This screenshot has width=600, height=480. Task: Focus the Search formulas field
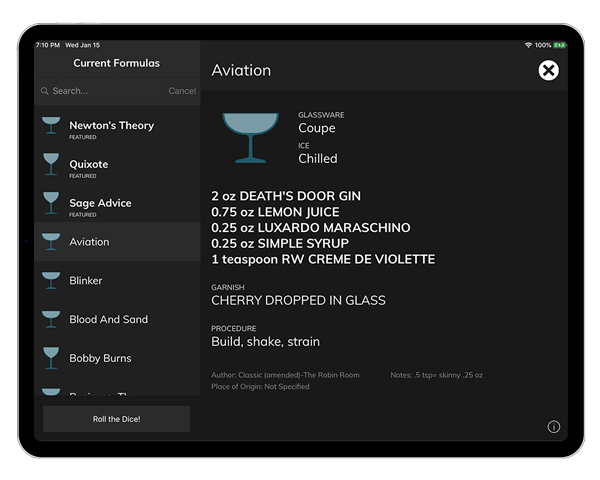(x=101, y=91)
